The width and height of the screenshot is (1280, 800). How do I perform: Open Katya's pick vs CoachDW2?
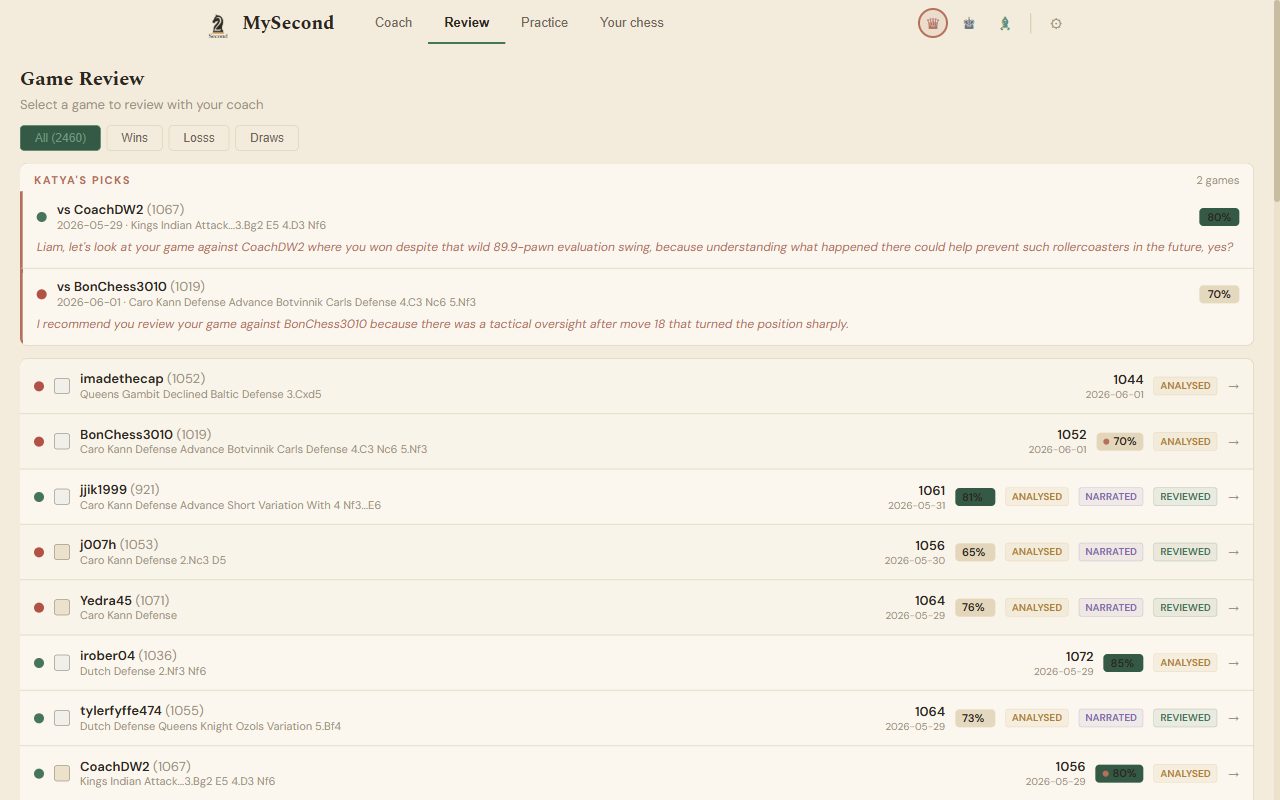click(x=637, y=229)
